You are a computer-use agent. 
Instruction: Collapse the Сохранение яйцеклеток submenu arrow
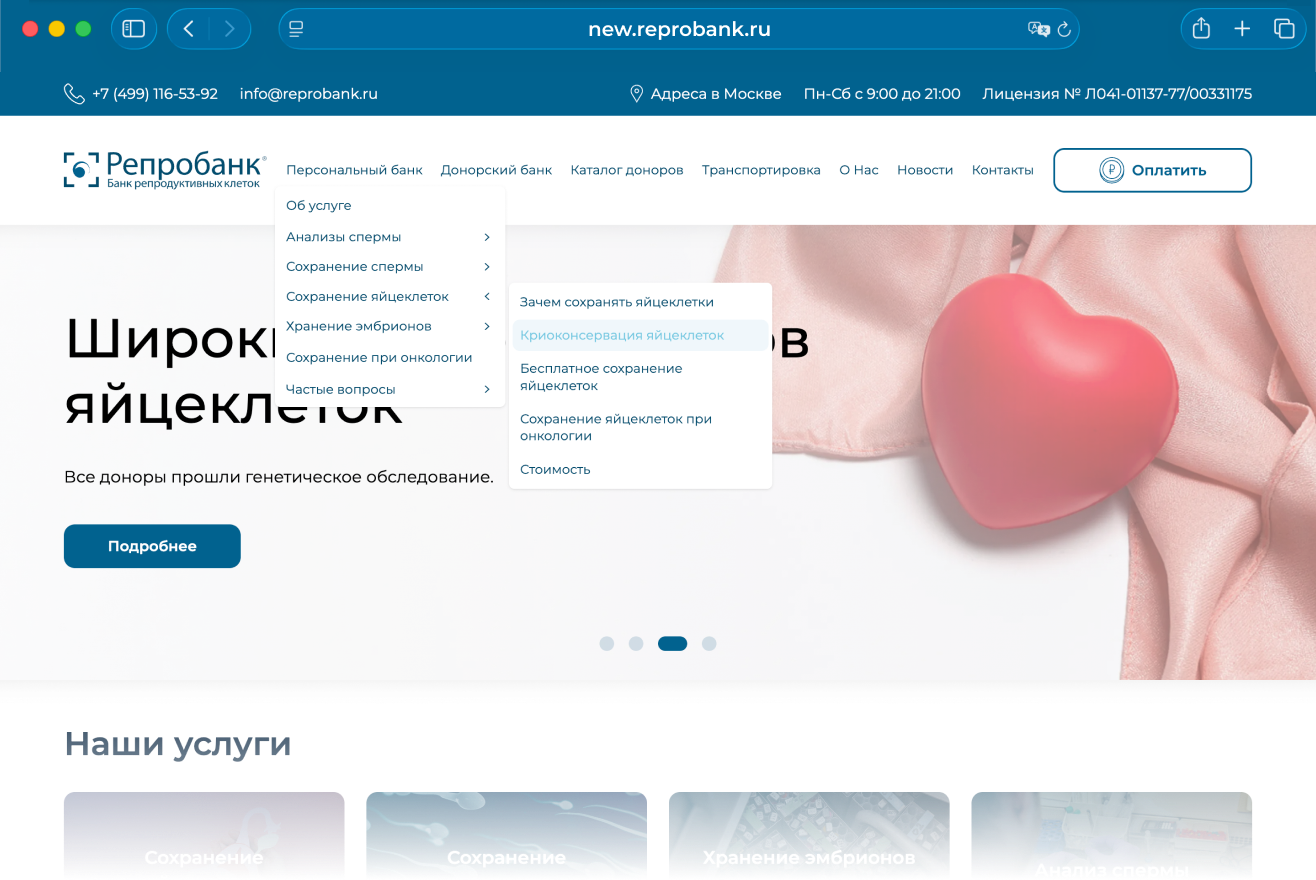pyautogui.click(x=487, y=297)
